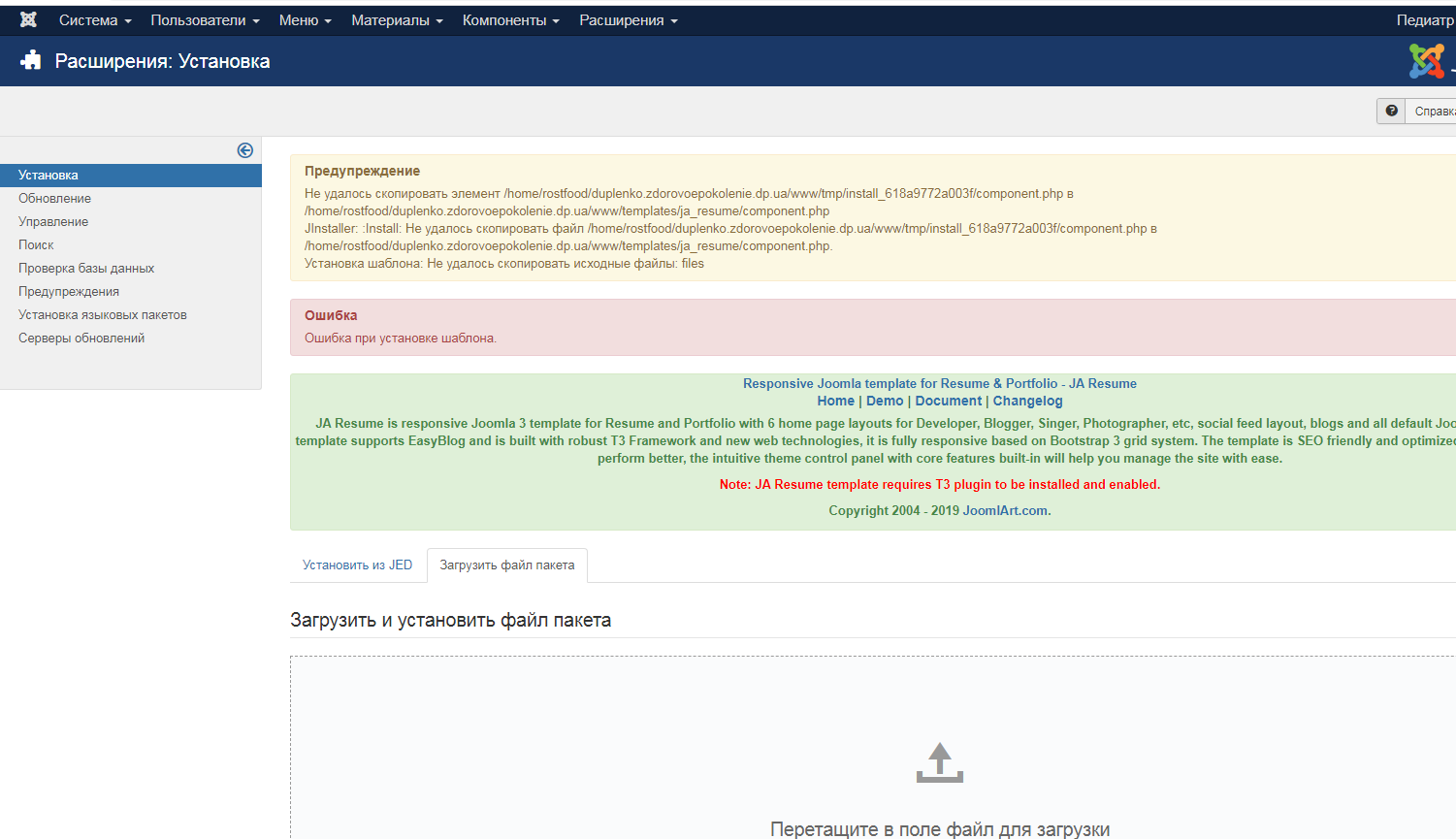Open Поиск in the sidebar
Viewport: 1456px width, 839px height.
tap(36, 245)
